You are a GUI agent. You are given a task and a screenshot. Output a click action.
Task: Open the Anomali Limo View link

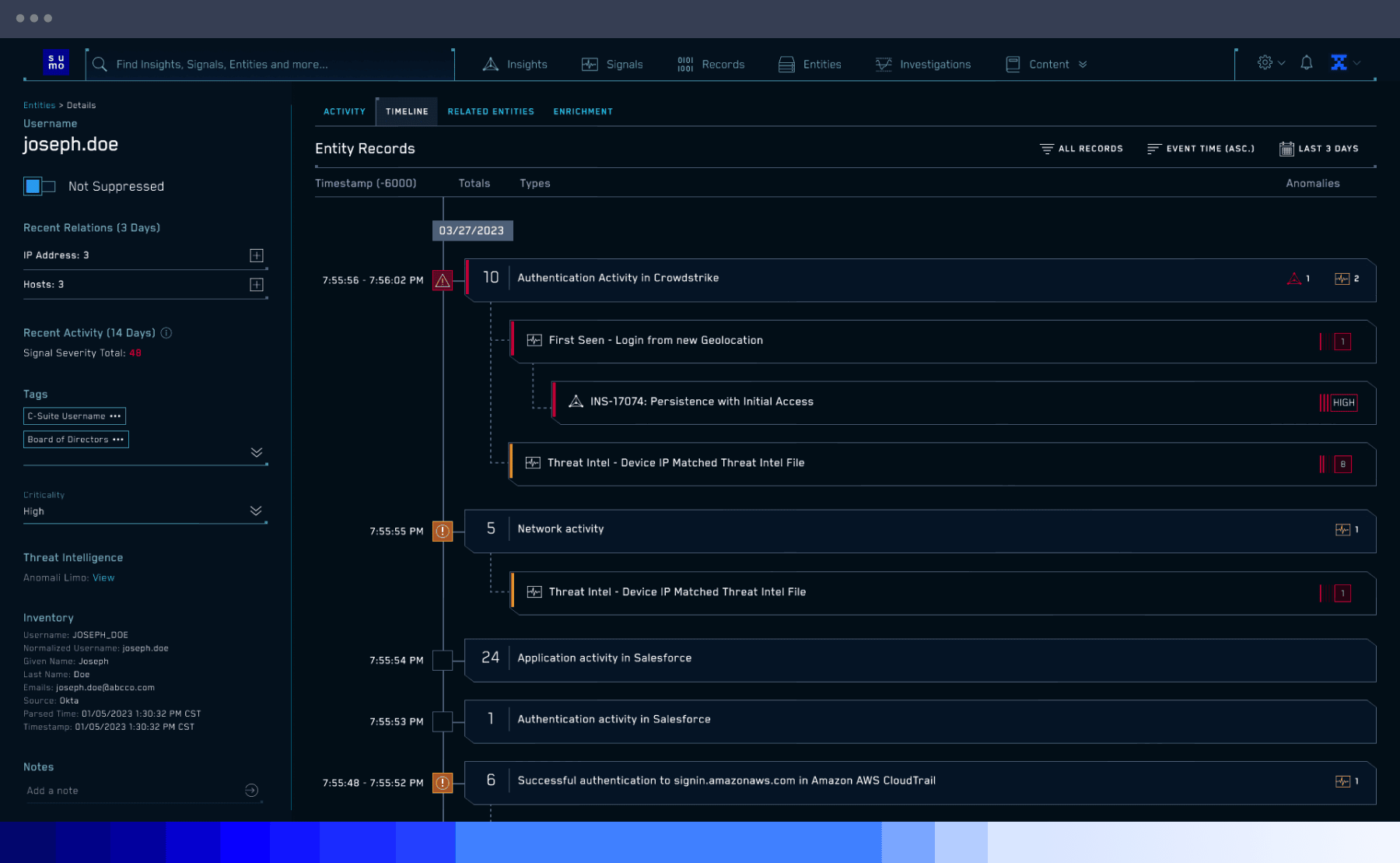[x=103, y=578]
